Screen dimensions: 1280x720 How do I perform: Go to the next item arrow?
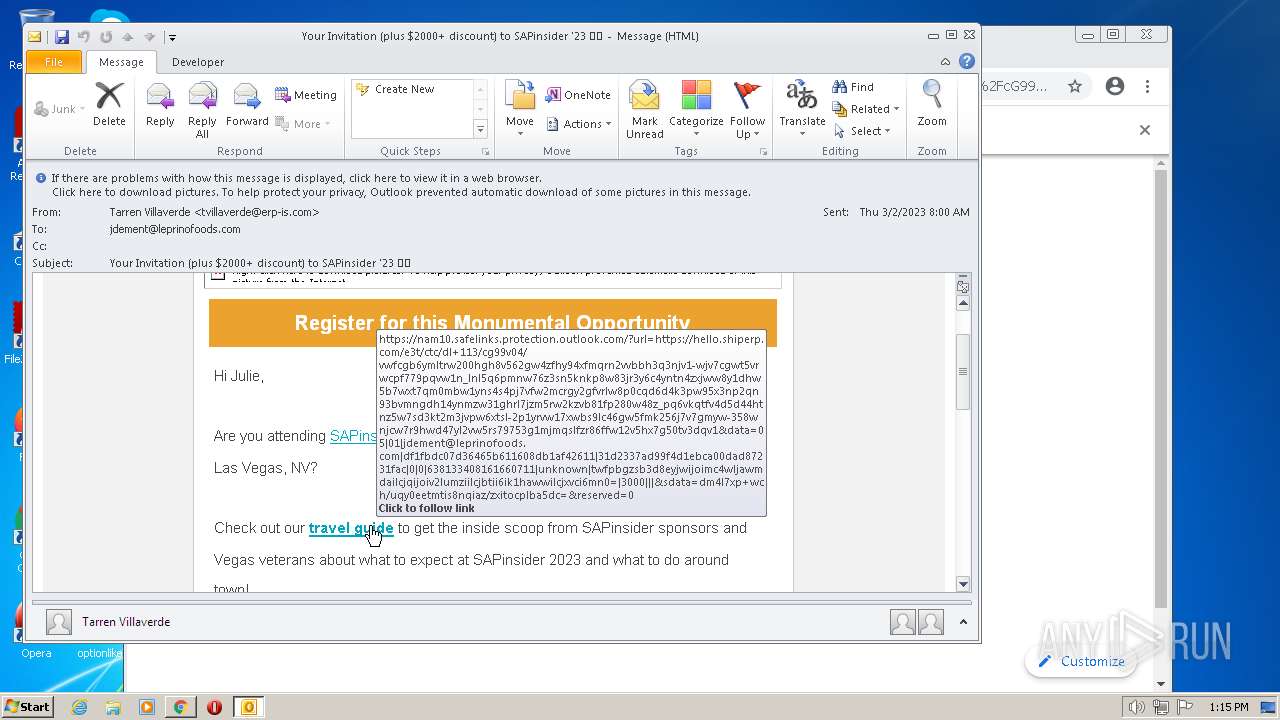(x=148, y=37)
